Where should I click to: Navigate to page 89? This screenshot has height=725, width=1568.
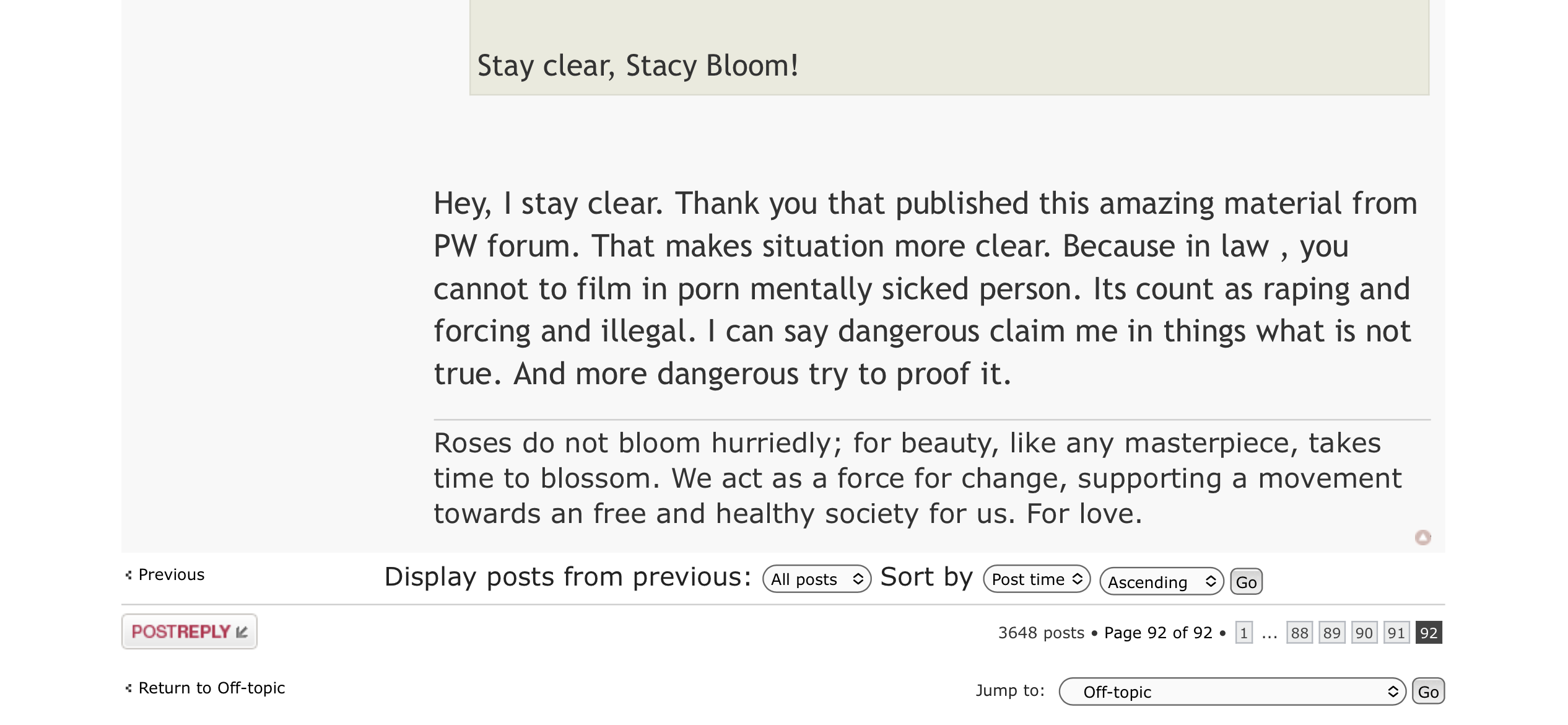[x=1331, y=633]
